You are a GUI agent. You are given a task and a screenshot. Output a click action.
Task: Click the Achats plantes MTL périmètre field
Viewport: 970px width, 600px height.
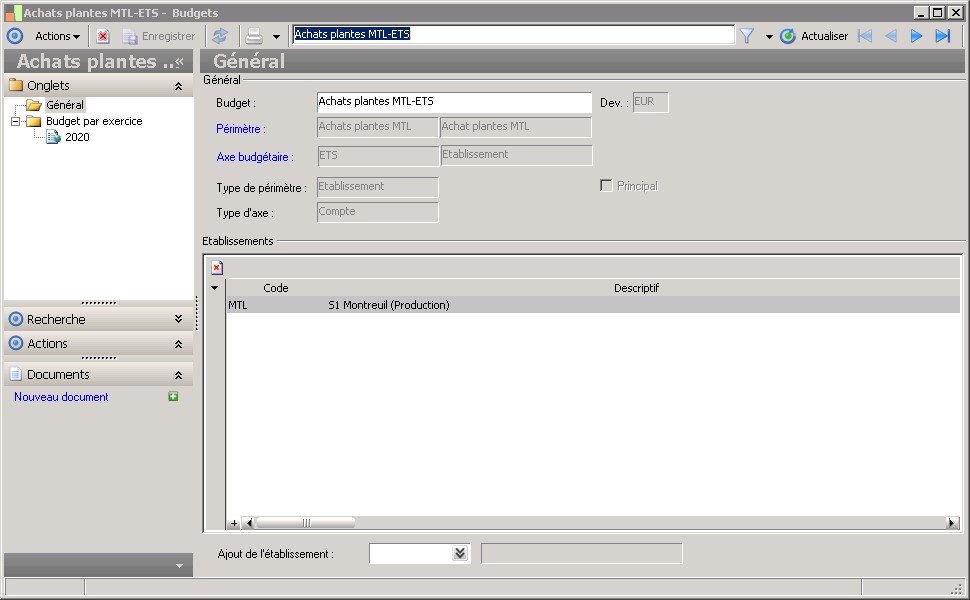377,127
